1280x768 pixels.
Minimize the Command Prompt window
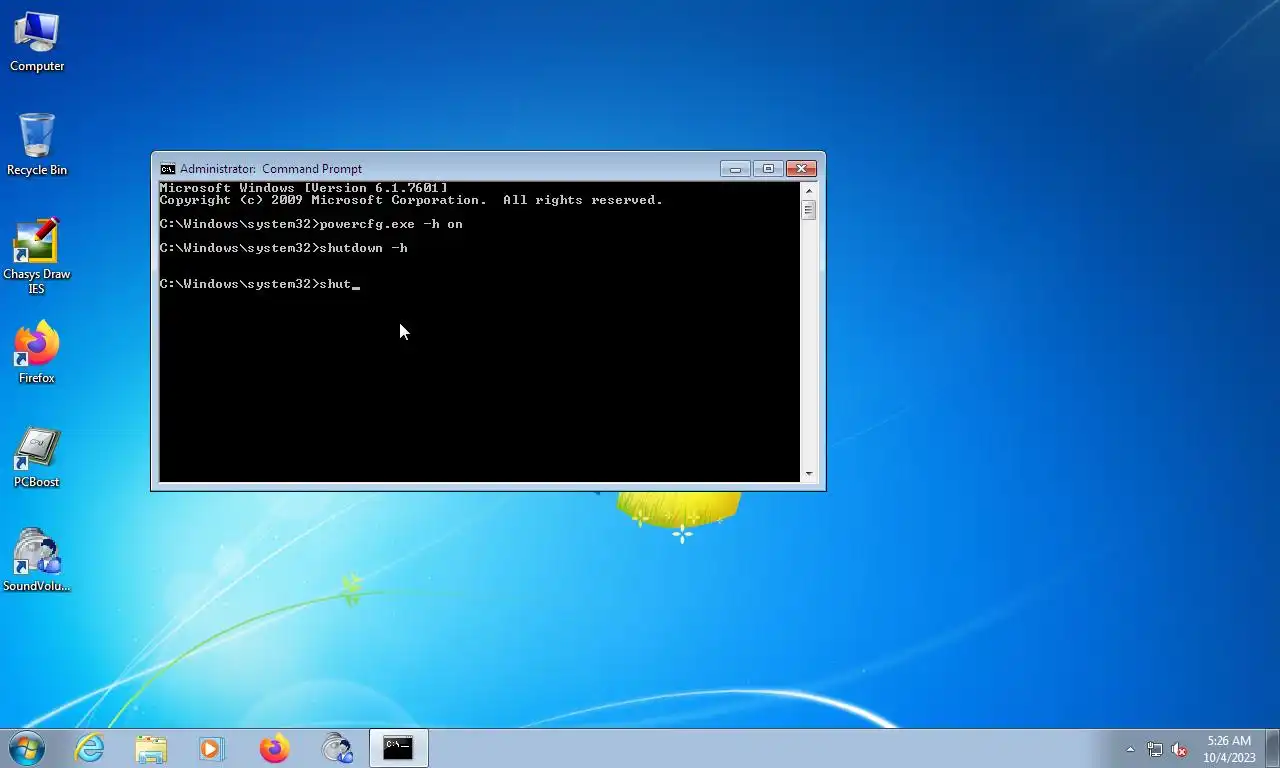[x=735, y=169]
